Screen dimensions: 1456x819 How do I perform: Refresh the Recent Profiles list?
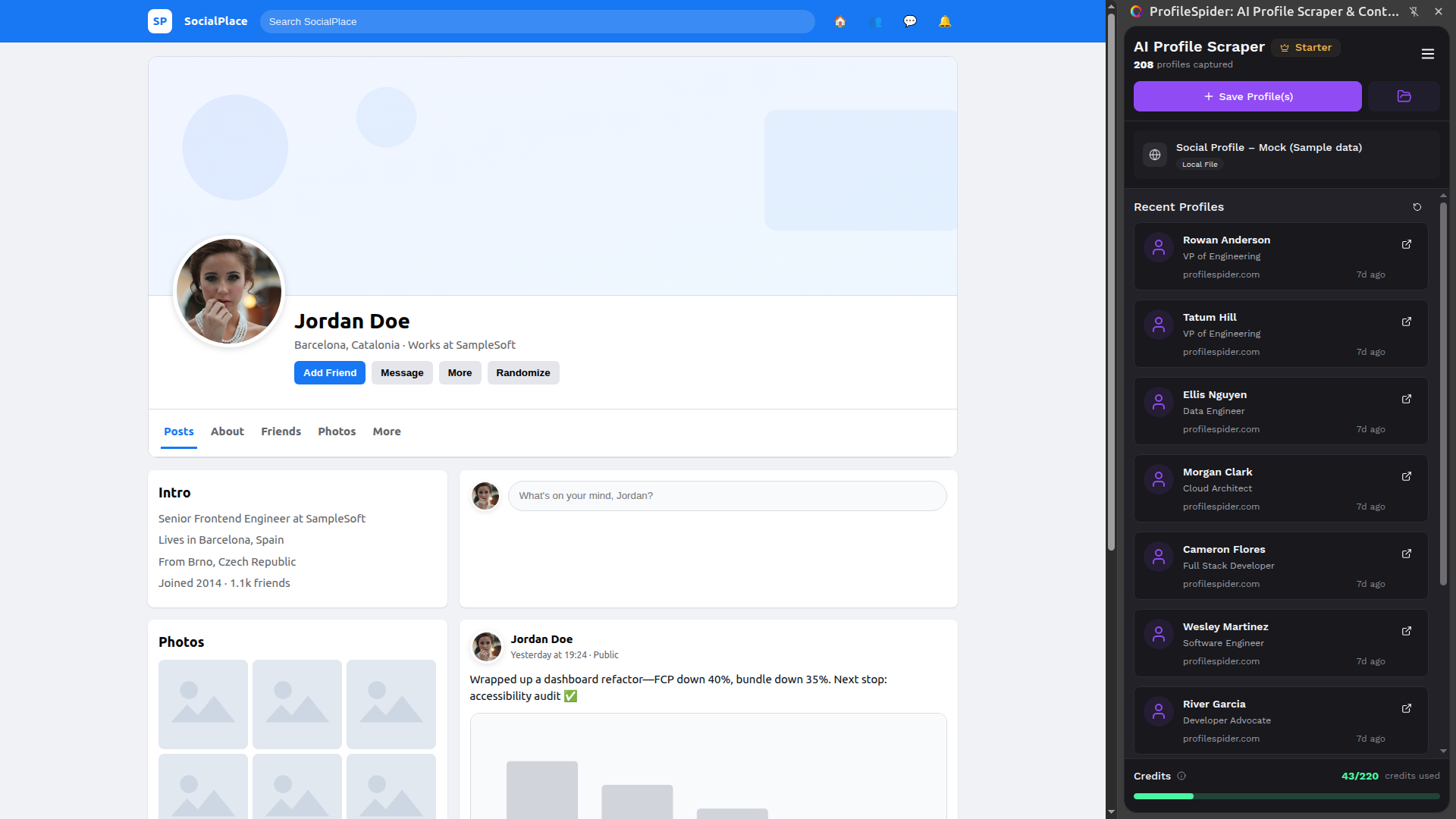point(1417,207)
